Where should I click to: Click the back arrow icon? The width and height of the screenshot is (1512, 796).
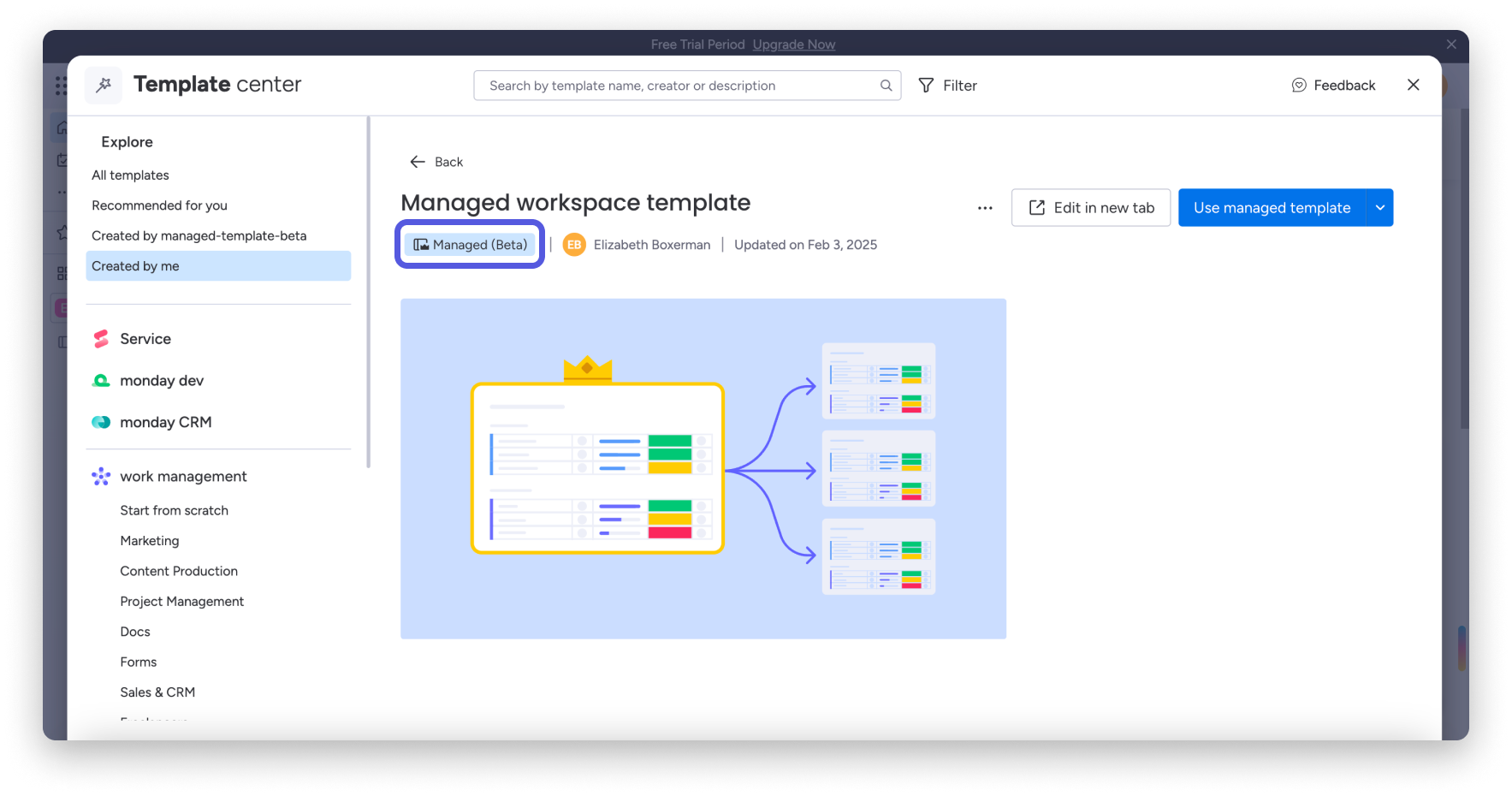(418, 162)
